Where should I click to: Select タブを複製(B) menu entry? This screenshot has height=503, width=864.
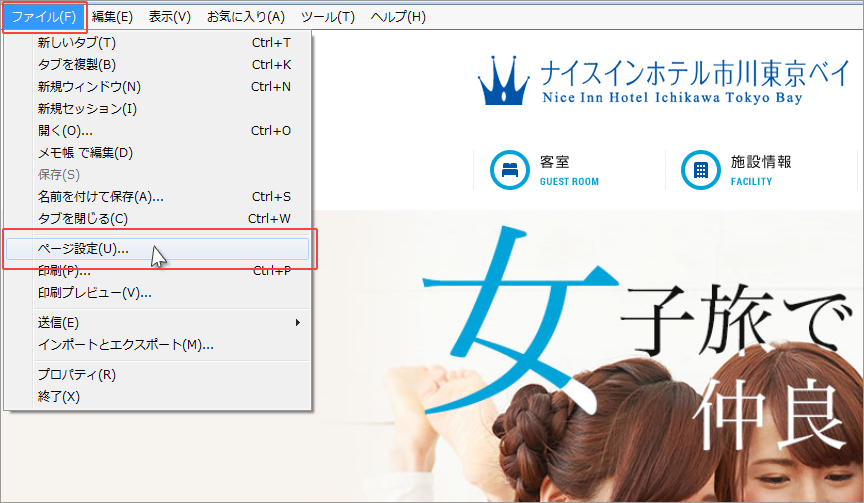click(158, 64)
